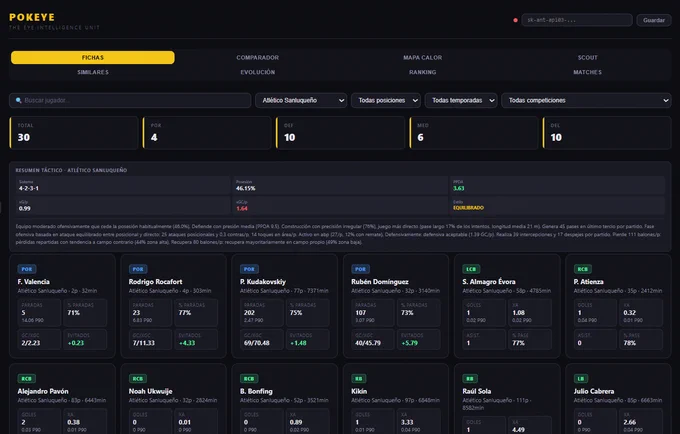This screenshot has width=680, height=434.
Task: Click the MED 6 stat card
Action: (474, 133)
